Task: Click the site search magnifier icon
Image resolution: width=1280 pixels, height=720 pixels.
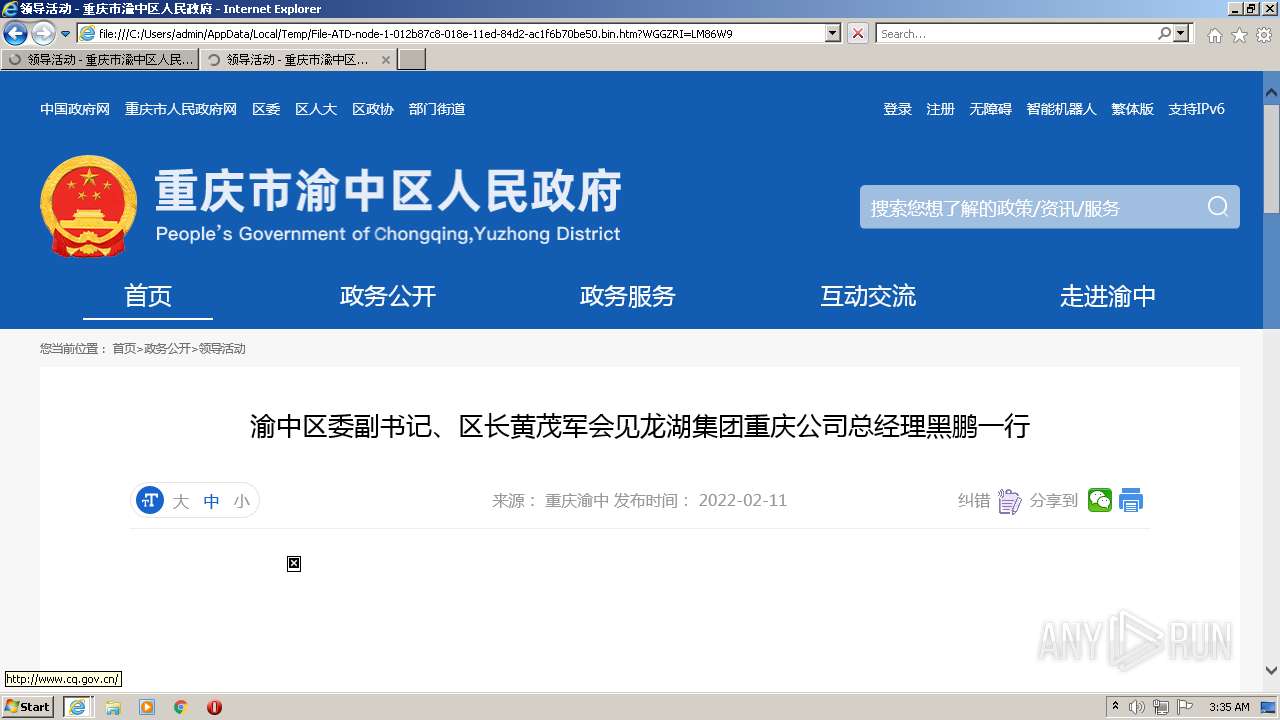Action: (x=1218, y=207)
